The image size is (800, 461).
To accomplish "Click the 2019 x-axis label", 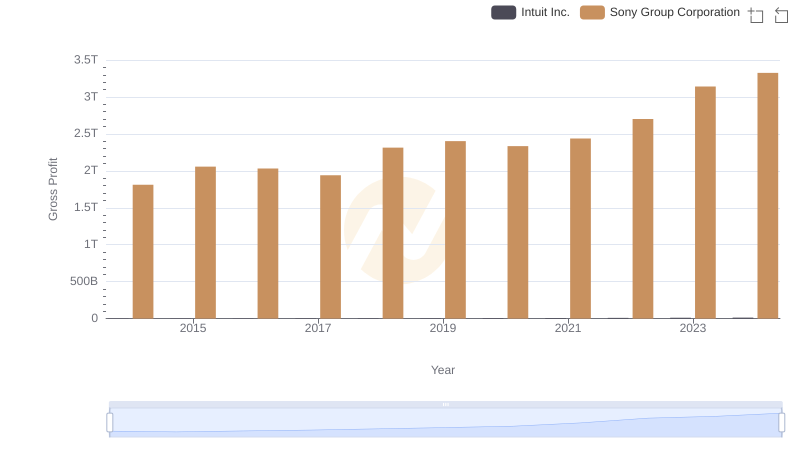I will tap(443, 328).
